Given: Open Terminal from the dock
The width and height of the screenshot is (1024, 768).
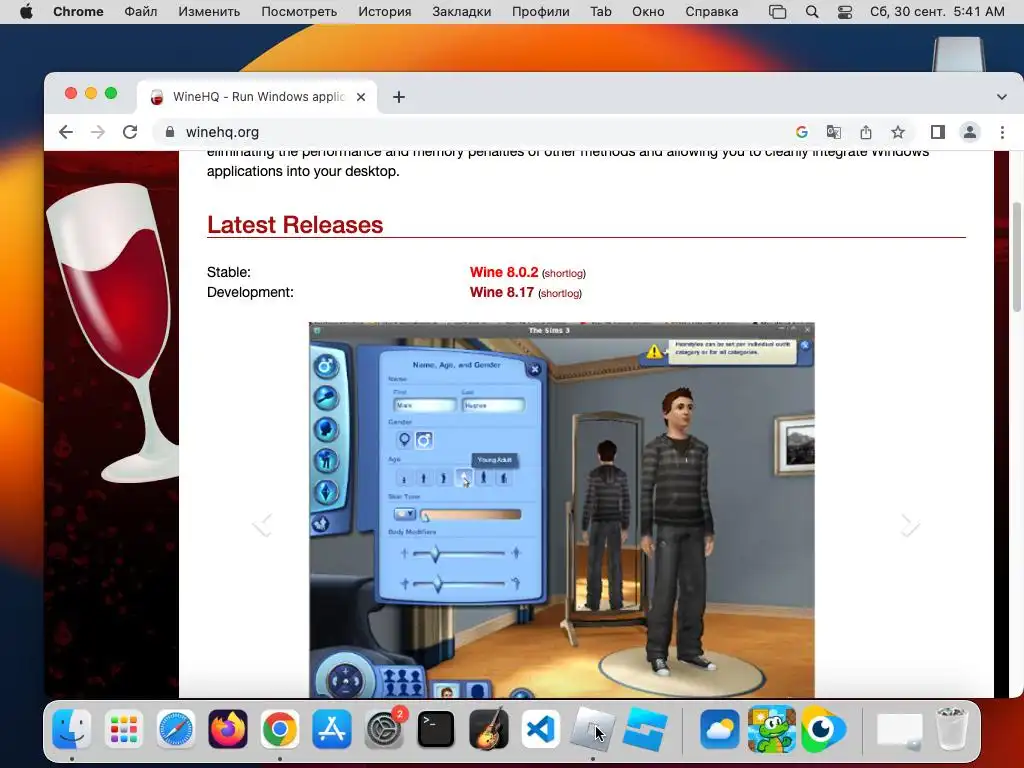Looking at the screenshot, I should click(x=436, y=729).
